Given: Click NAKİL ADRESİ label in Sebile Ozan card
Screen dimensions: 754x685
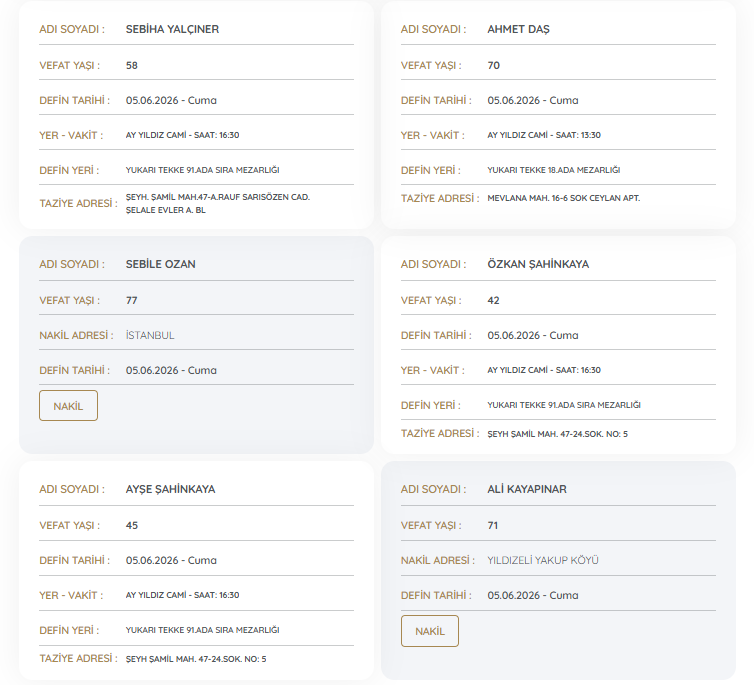Looking at the screenshot, I should point(76,335).
